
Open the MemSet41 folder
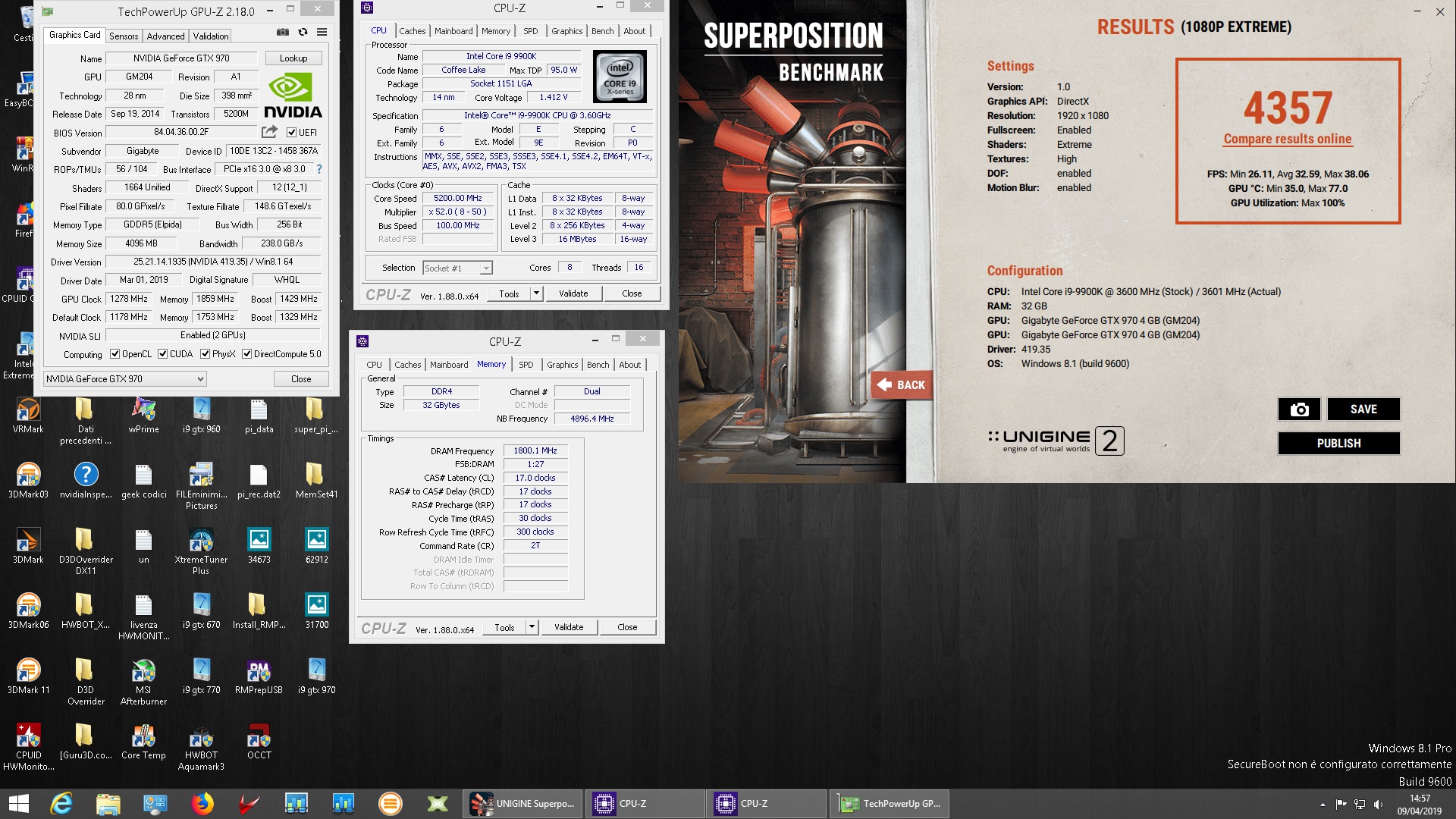316,482
